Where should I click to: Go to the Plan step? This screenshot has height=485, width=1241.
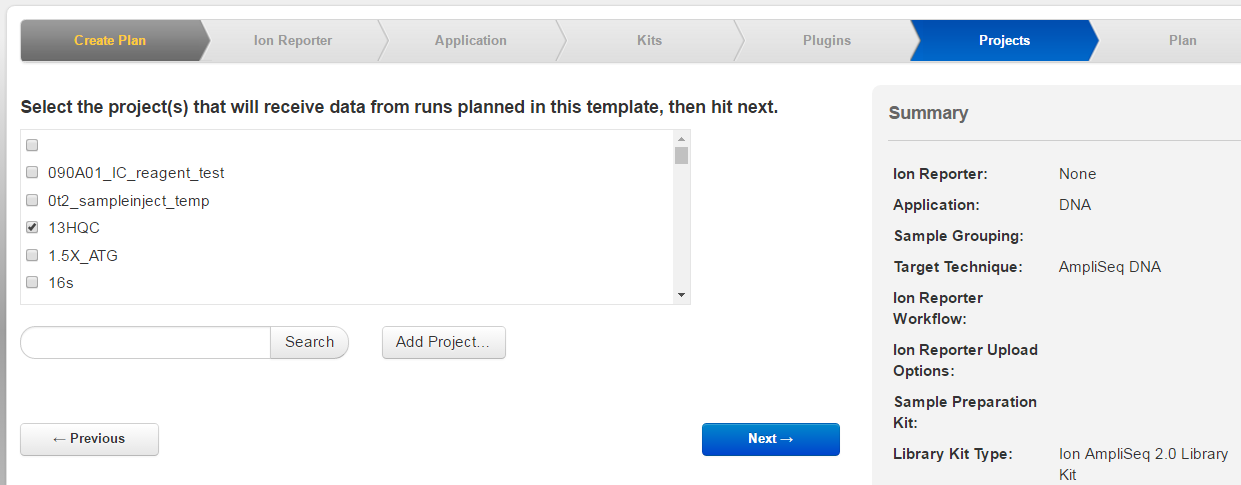pos(1182,41)
